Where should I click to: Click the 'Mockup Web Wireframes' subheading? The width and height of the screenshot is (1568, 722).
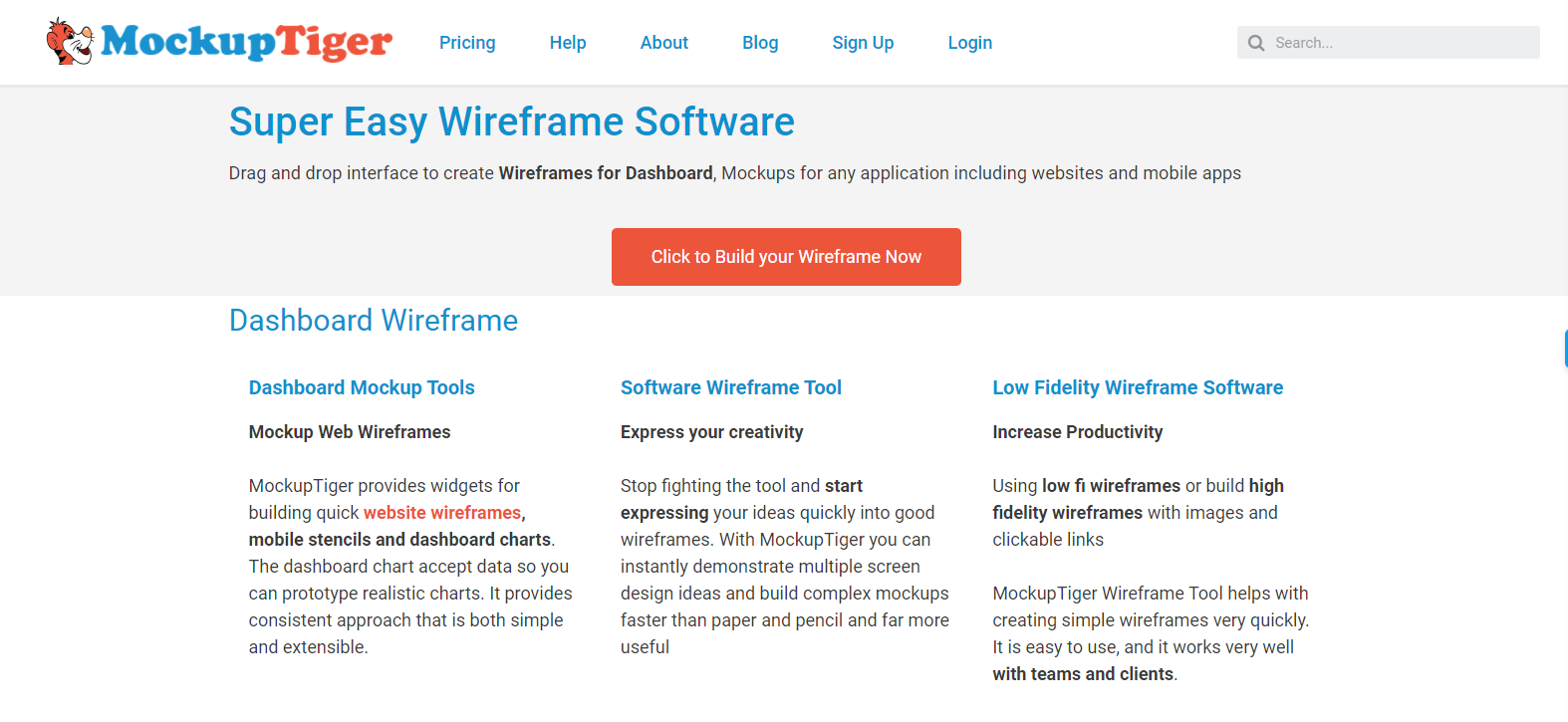click(350, 432)
